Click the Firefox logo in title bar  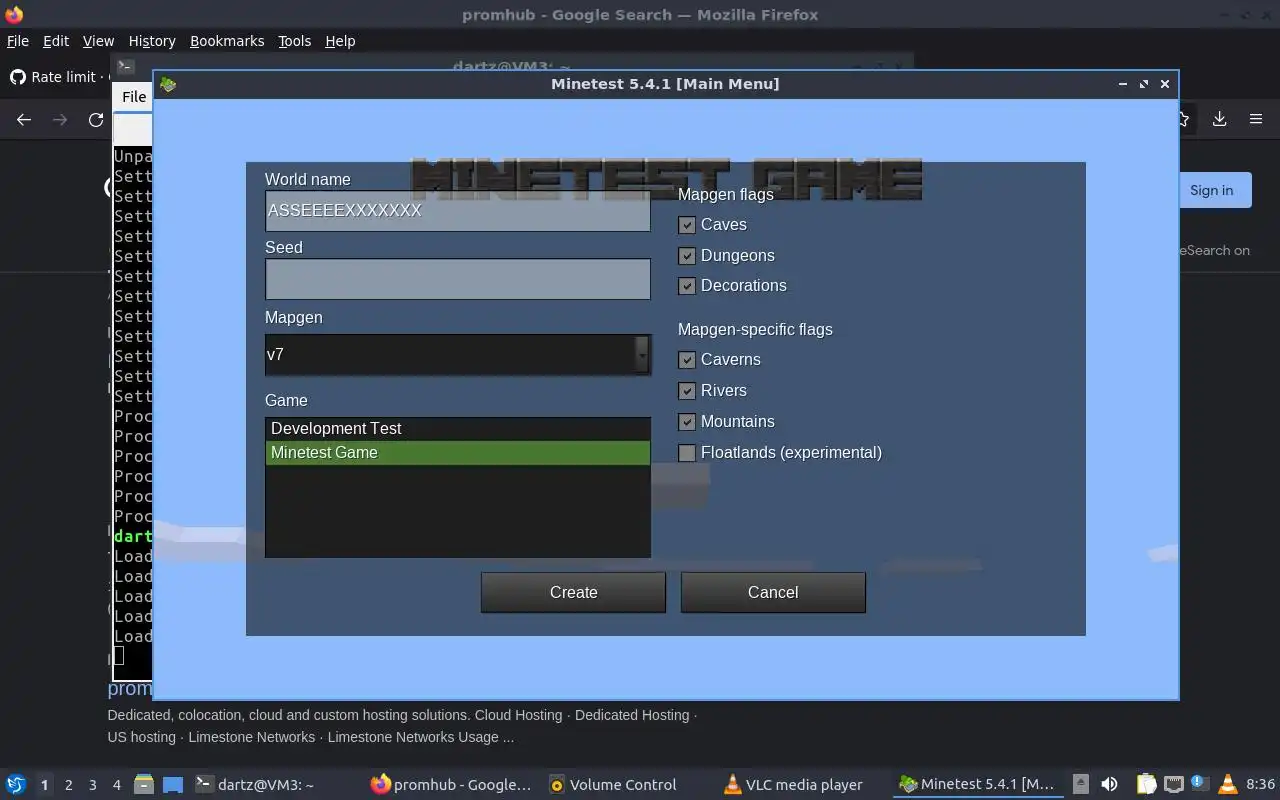point(14,14)
